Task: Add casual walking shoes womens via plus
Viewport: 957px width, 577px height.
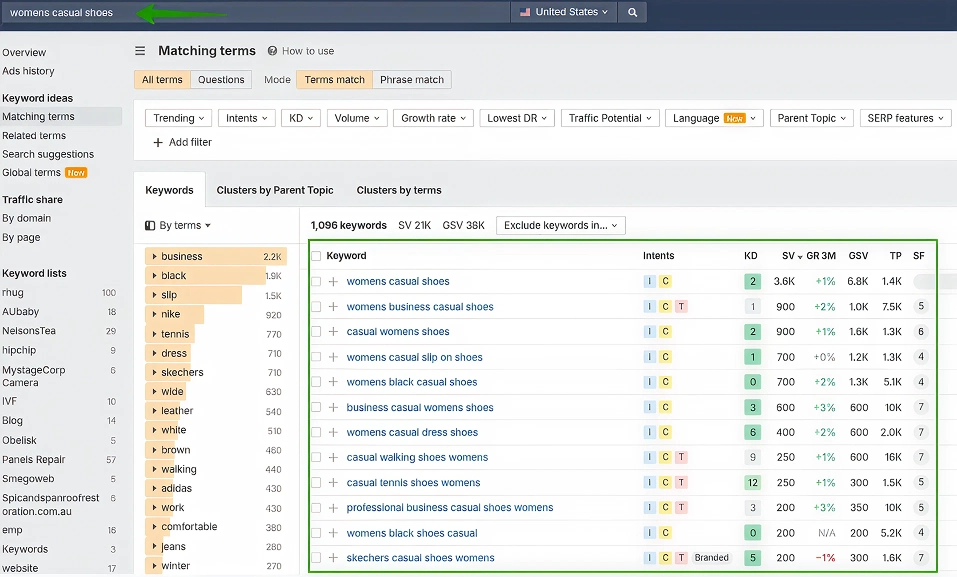Action: tap(333, 457)
